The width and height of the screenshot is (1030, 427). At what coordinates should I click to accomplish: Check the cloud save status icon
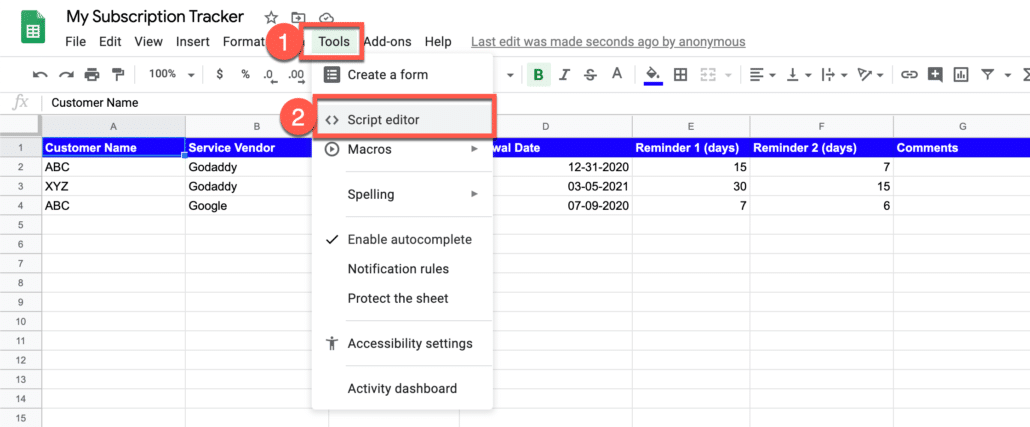click(326, 18)
